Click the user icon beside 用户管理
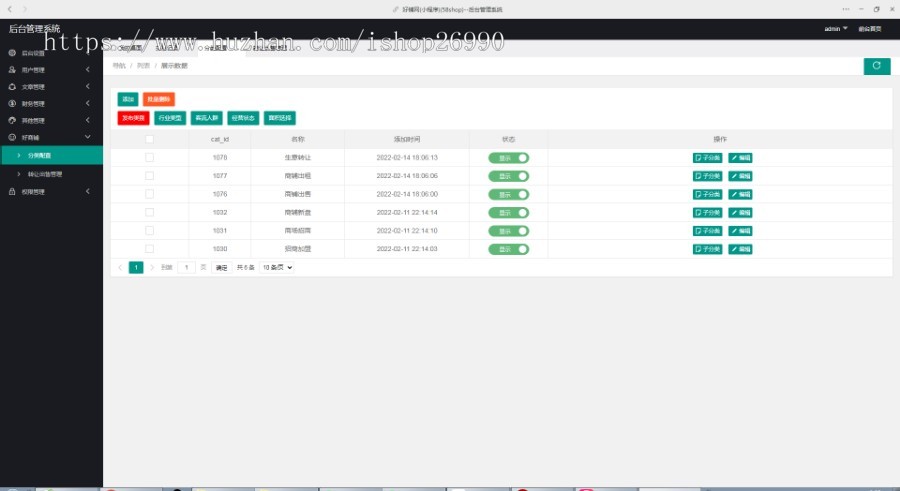The height and width of the screenshot is (491, 900). [12, 69]
